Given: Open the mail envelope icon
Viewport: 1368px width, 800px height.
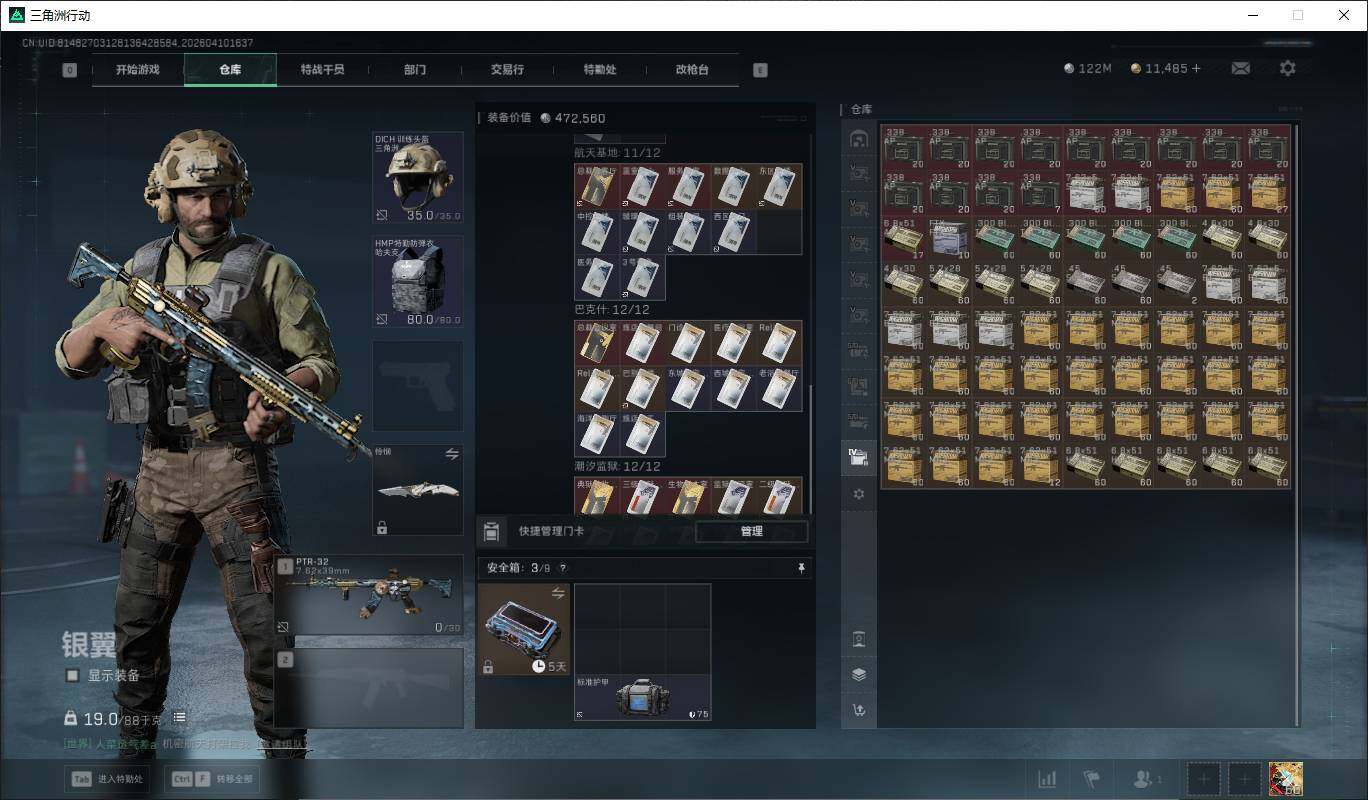Looking at the screenshot, I should click(1240, 68).
